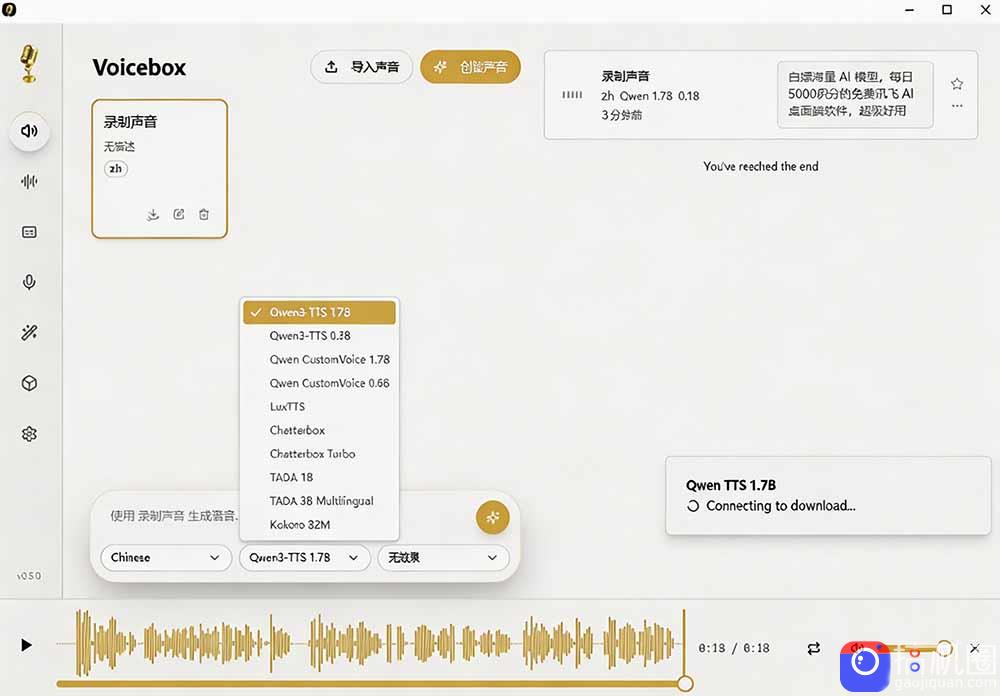Click download icon on 录制声音 card
This screenshot has width=1000, height=696.
coord(153,214)
